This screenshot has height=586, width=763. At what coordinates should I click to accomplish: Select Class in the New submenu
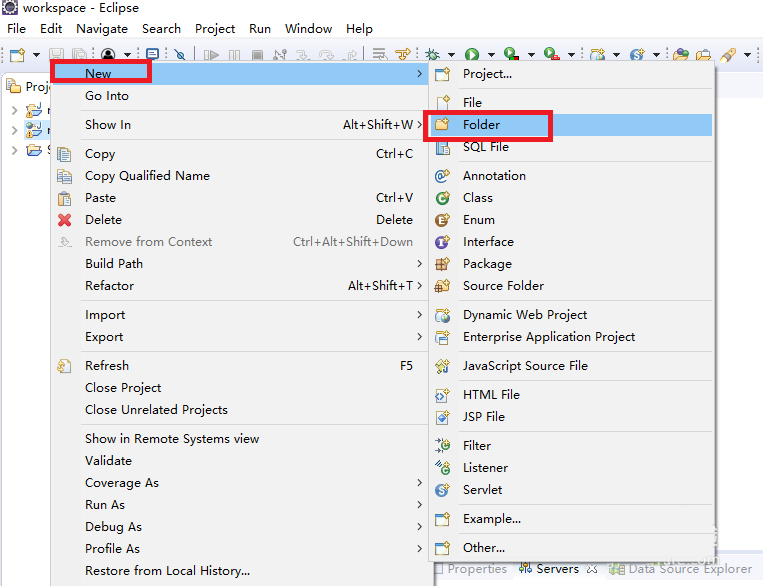570,198
